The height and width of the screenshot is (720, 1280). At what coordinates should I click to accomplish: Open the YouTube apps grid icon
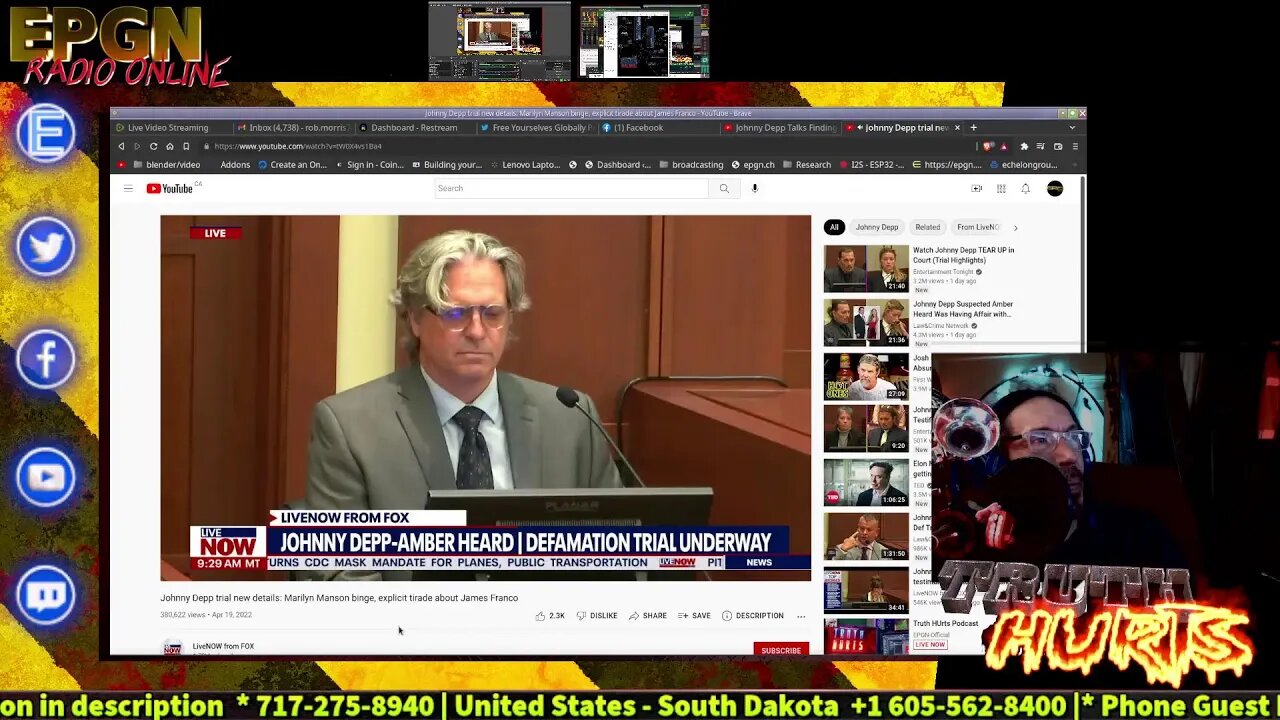[1001, 188]
